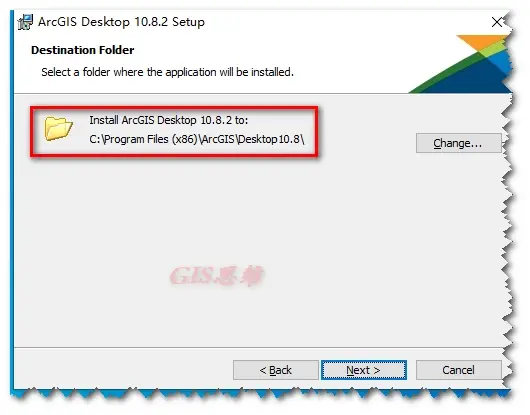Click the install path C:\Program Files (x86)\ArcGIS text
530x415 pixels.
coord(197,139)
